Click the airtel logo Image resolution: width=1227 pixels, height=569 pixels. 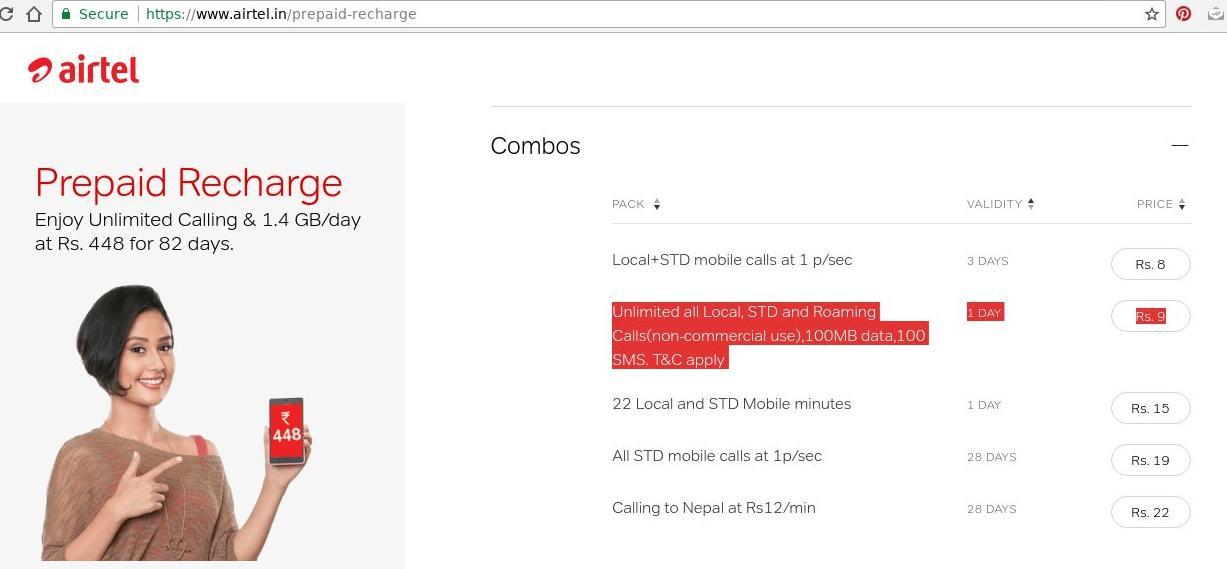point(84,69)
